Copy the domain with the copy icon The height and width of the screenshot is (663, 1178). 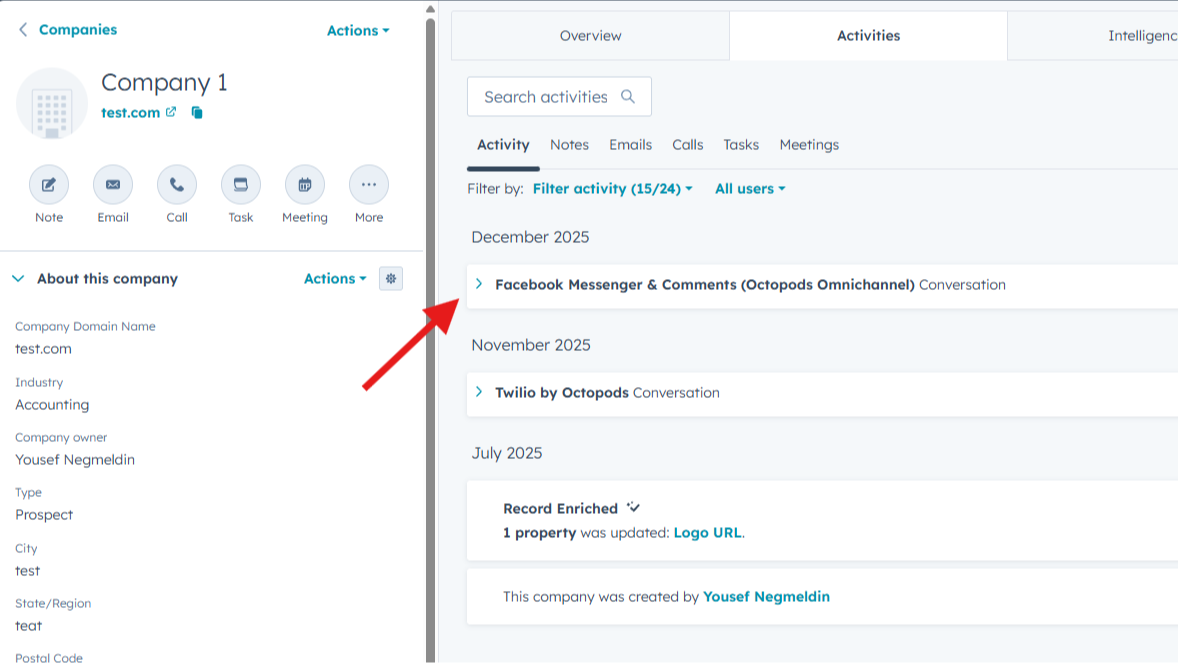(x=197, y=112)
